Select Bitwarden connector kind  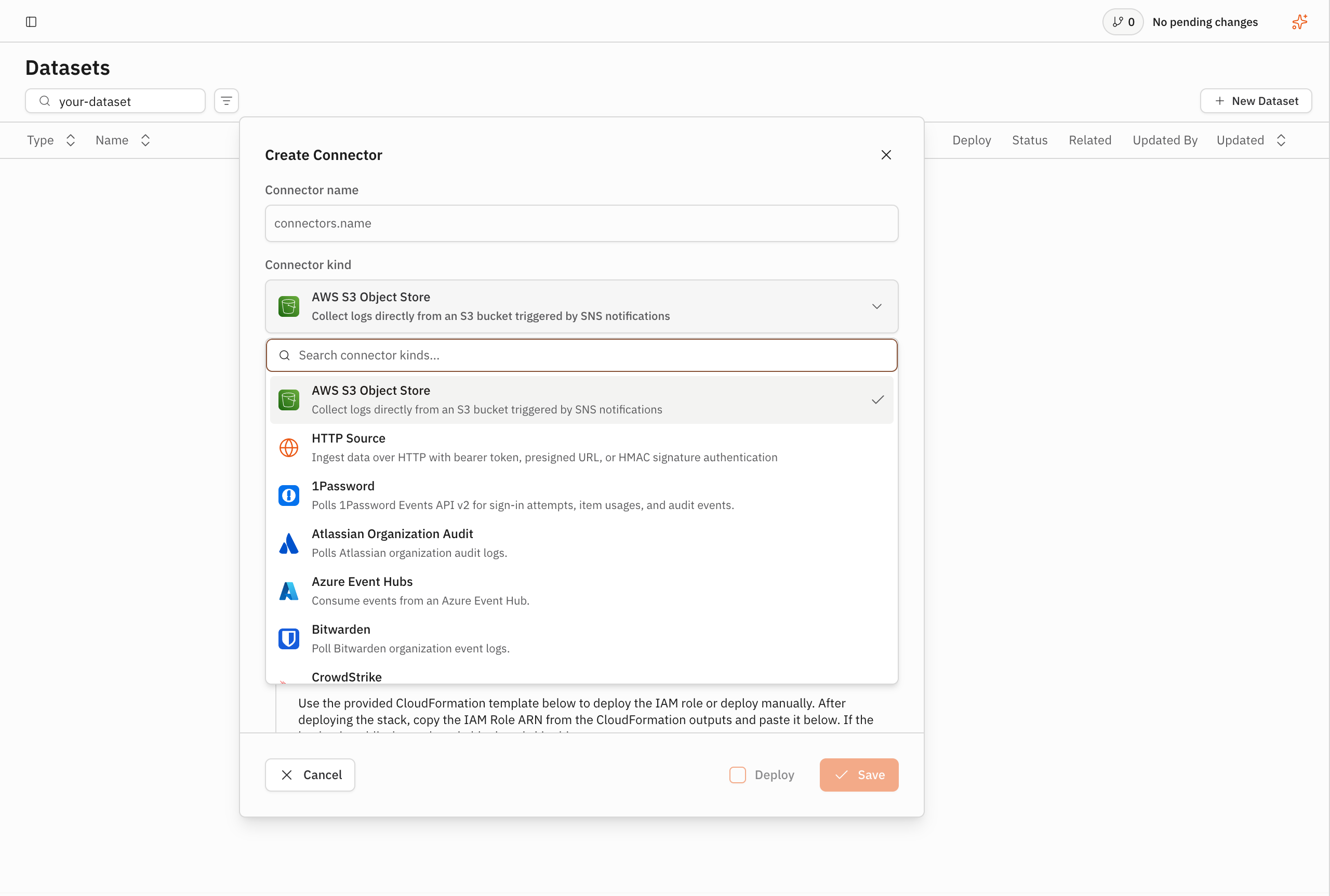pos(581,639)
